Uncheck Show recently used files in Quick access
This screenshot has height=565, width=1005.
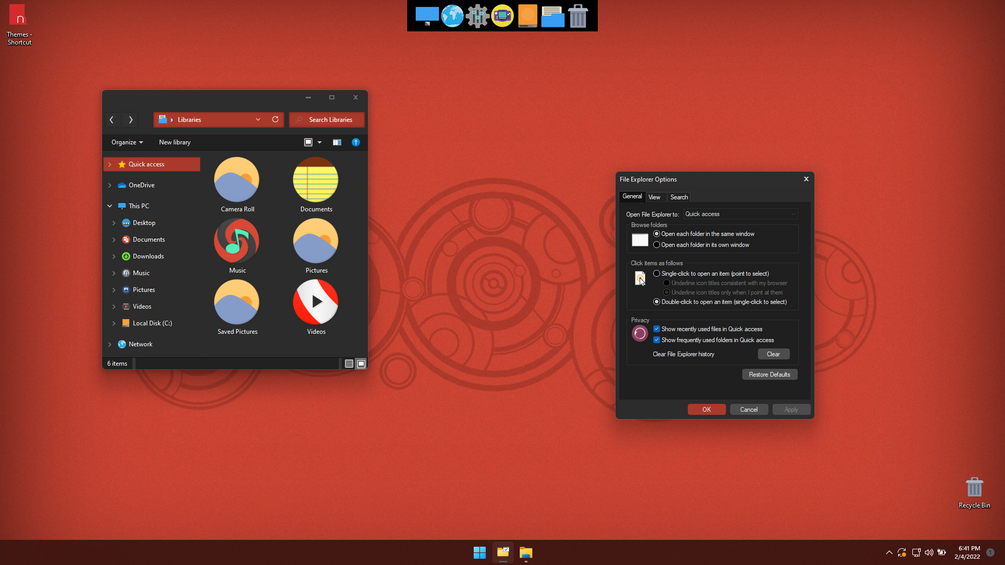click(656, 329)
